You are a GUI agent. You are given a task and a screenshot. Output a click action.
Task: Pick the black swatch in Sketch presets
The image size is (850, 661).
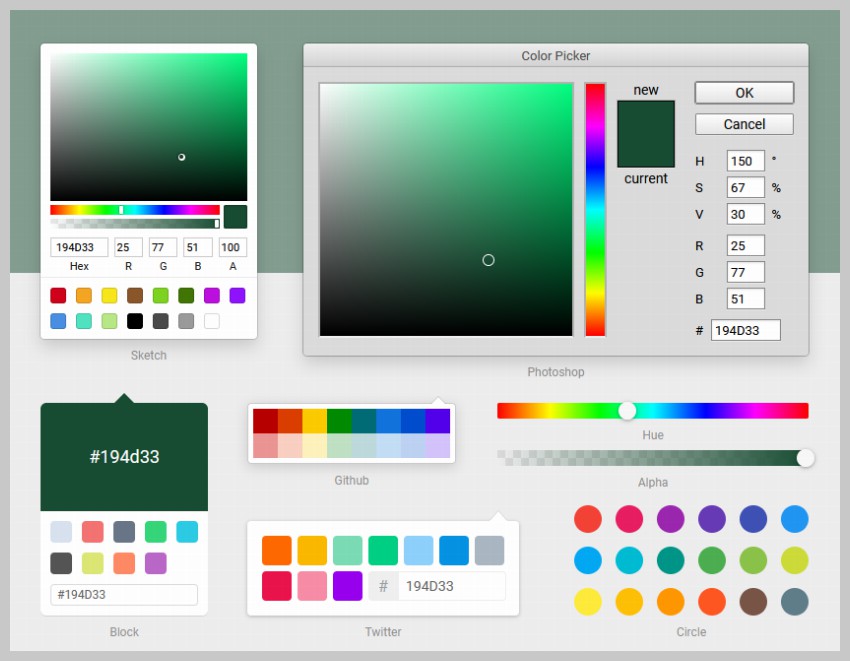click(x=135, y=321)
